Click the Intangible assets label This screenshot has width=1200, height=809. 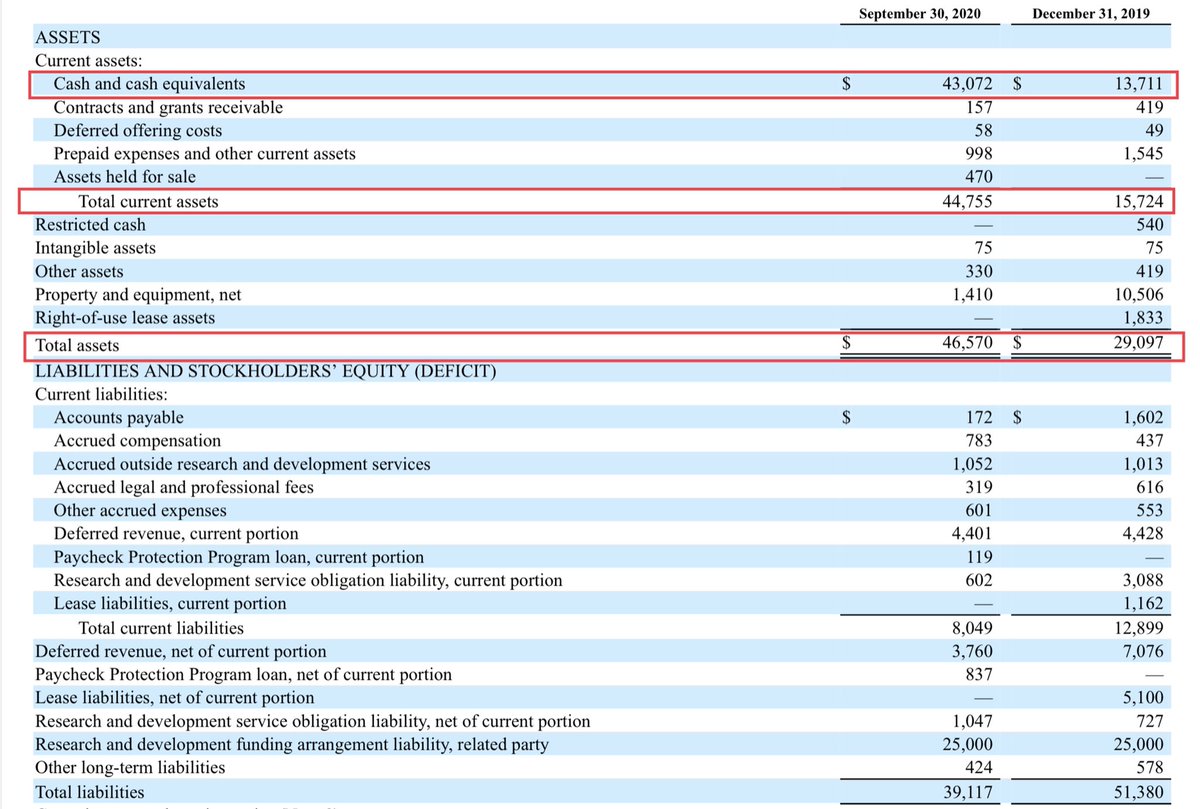[x=95, y=248]
